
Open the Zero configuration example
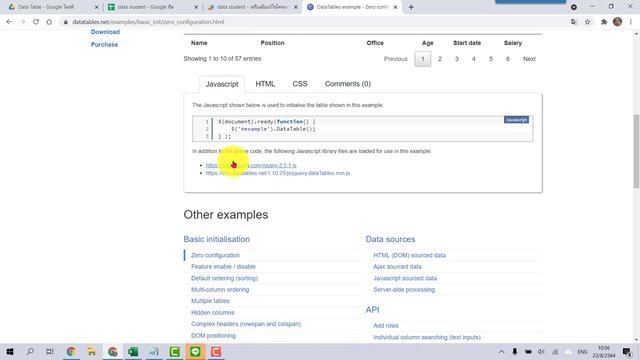coord(215,255)
